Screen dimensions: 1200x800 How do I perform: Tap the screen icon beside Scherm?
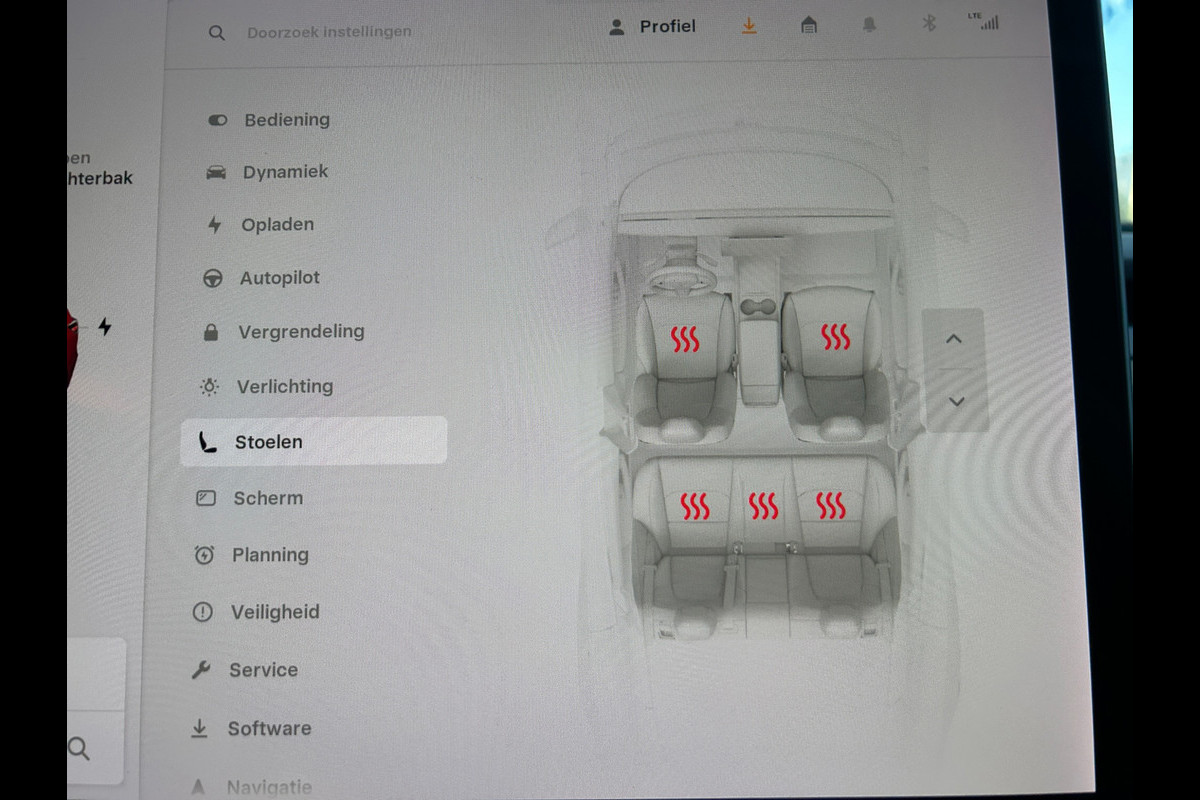(206, 498)
